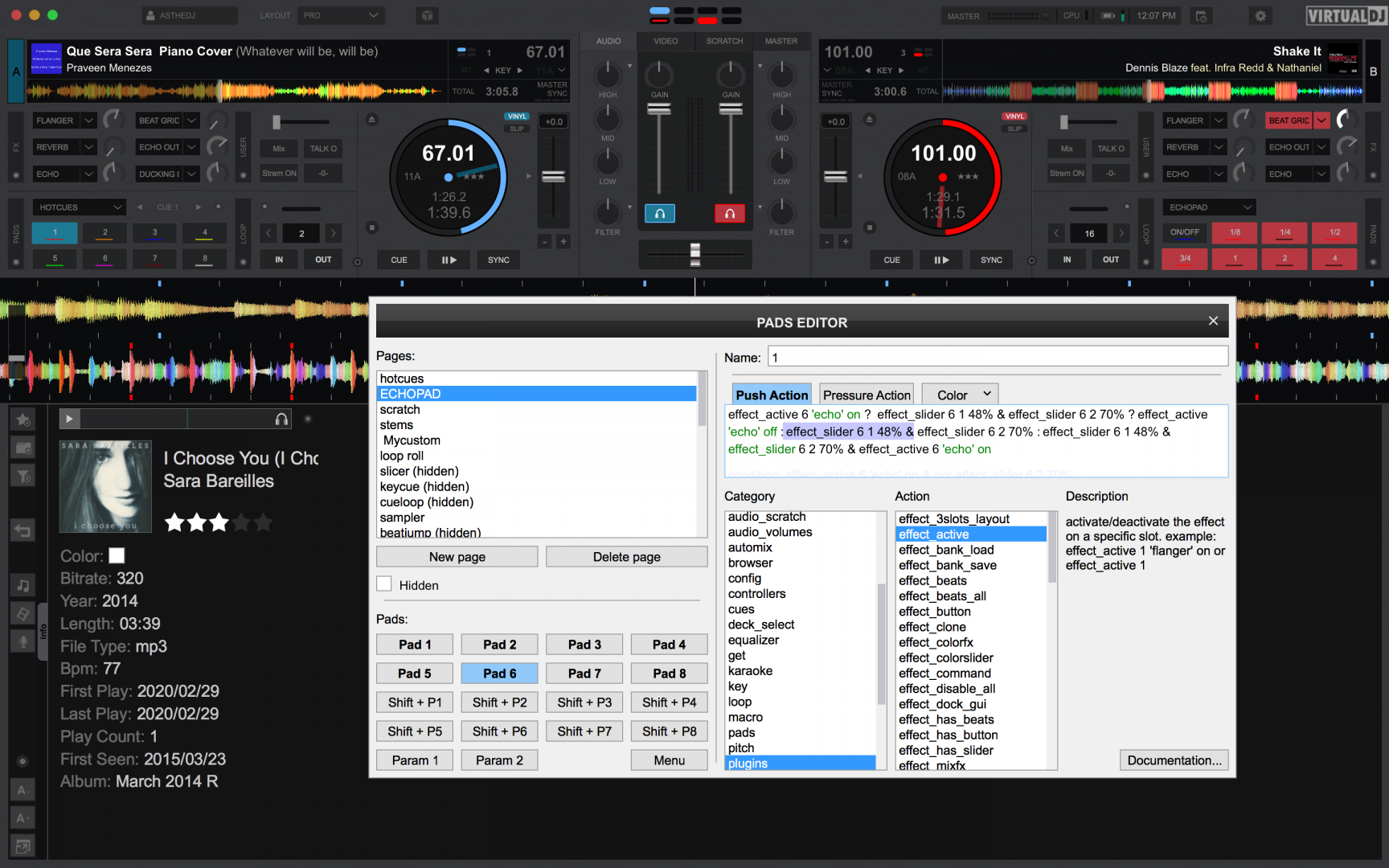Open Documentation from Pads Editor
1389x868 pixels.
click(1174, 760)
